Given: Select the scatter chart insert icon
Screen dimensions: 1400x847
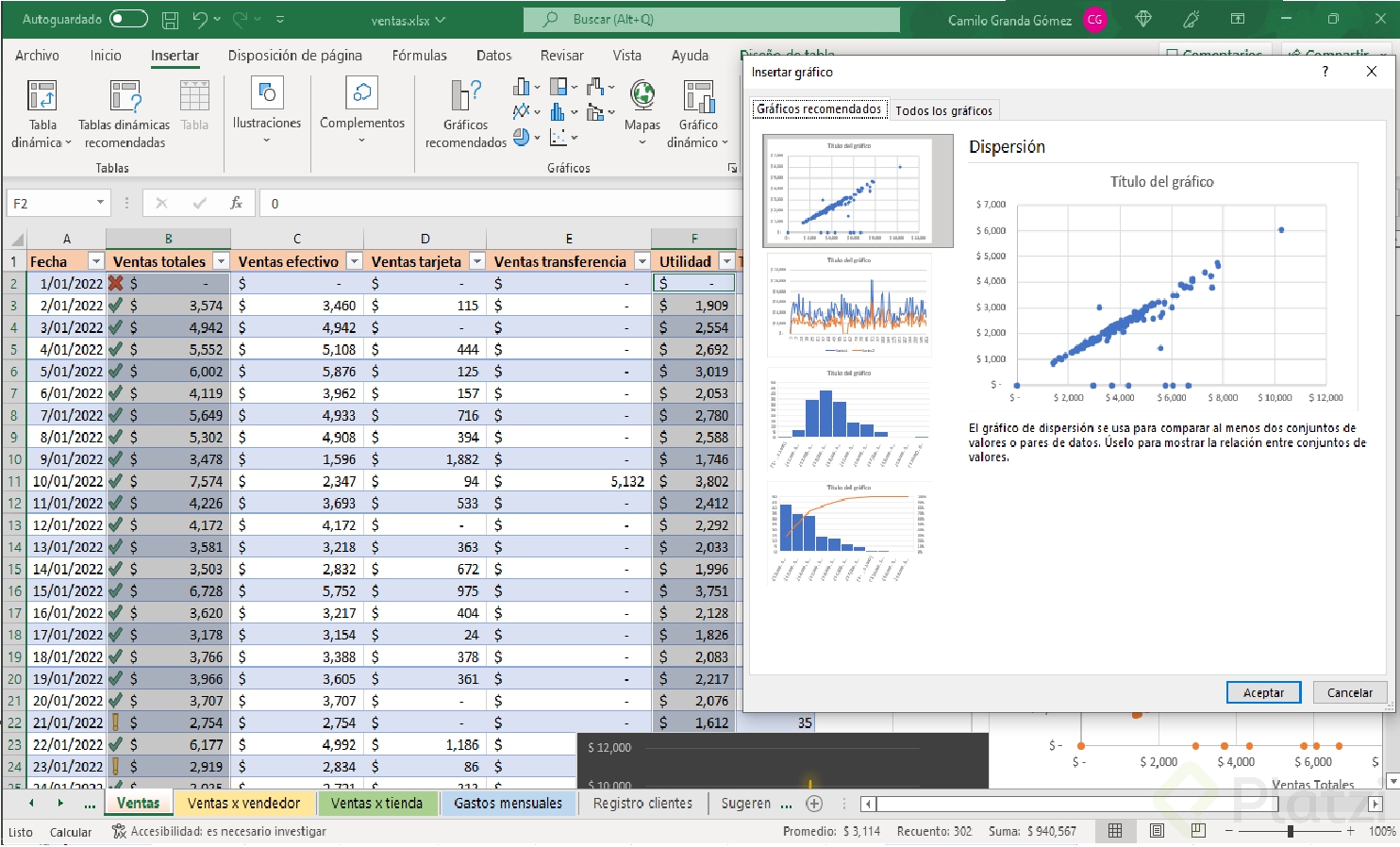Looking at the screenshot, I should (x=558, y=137).
